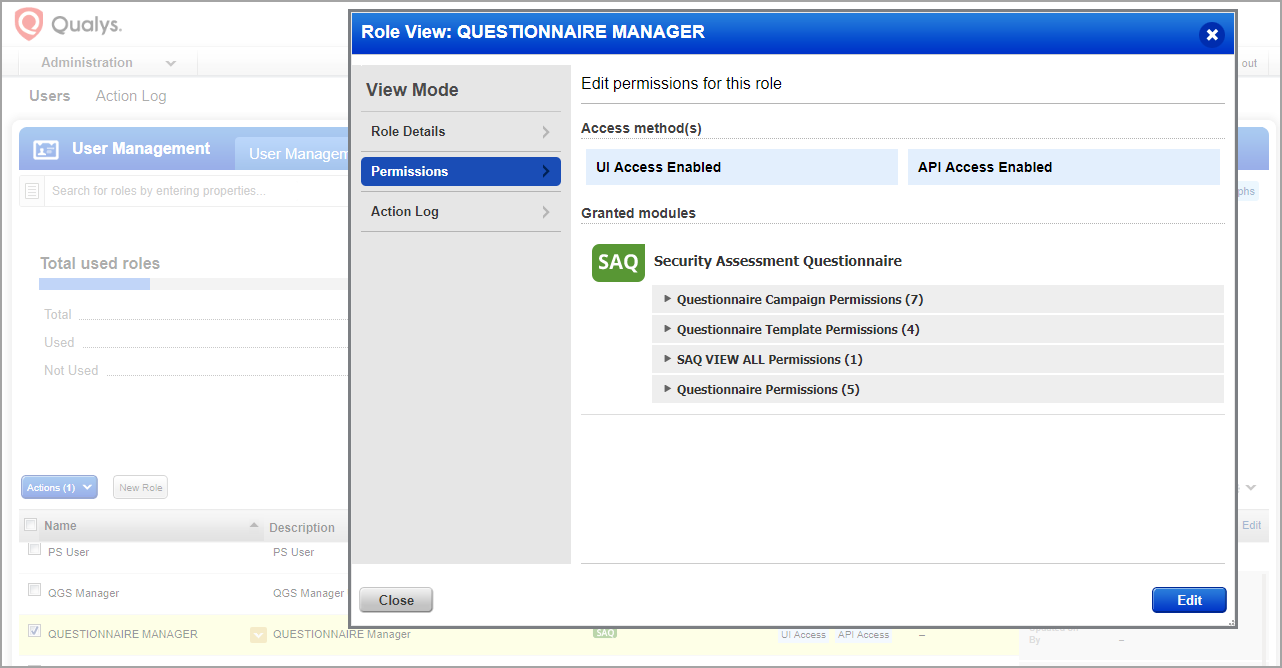Click the UI Access tag in the role row
The image size is (1282, 668).
point(804,634)
